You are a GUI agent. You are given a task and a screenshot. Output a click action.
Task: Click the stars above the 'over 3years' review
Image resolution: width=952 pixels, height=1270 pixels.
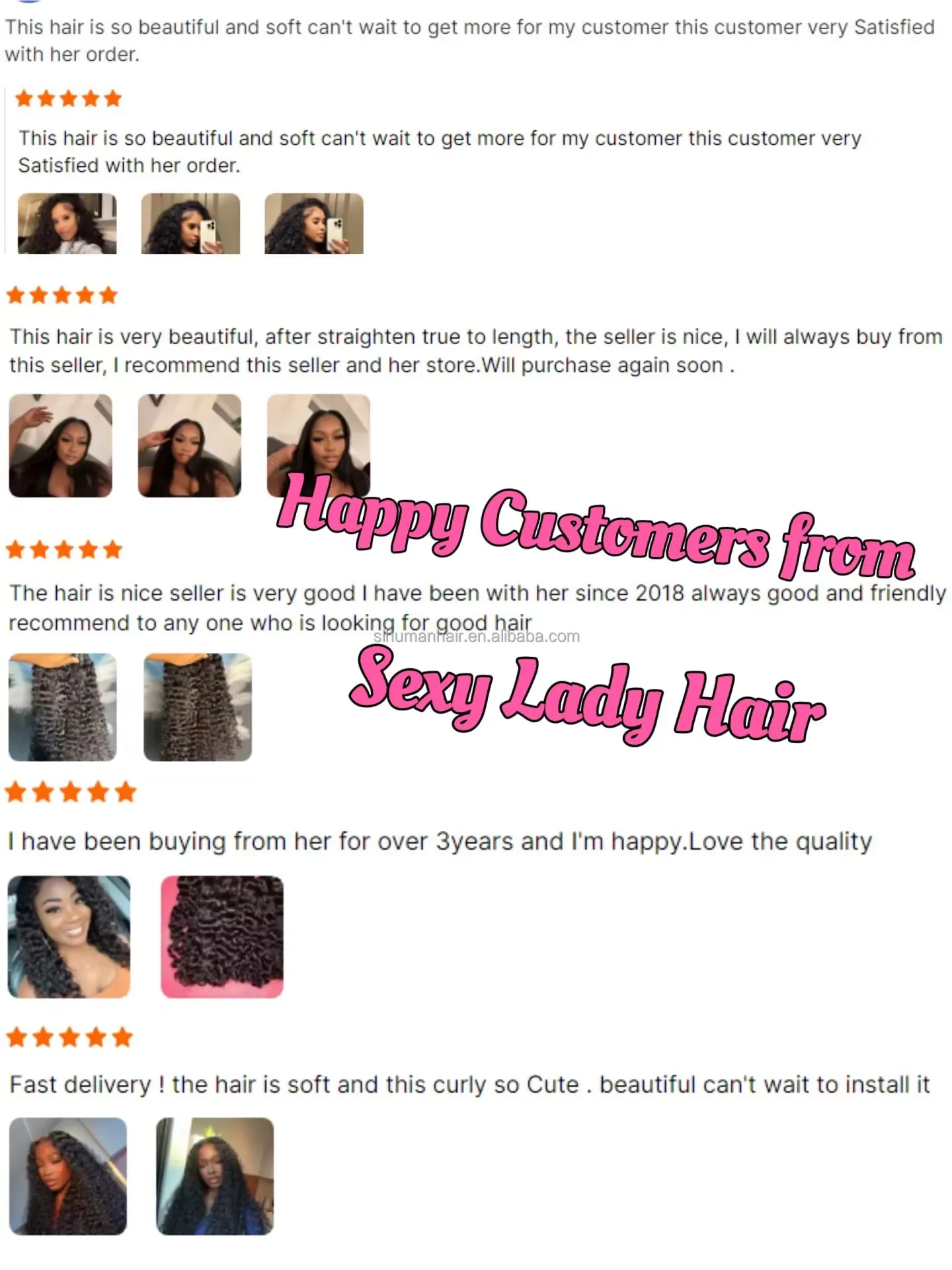(71, 792)
